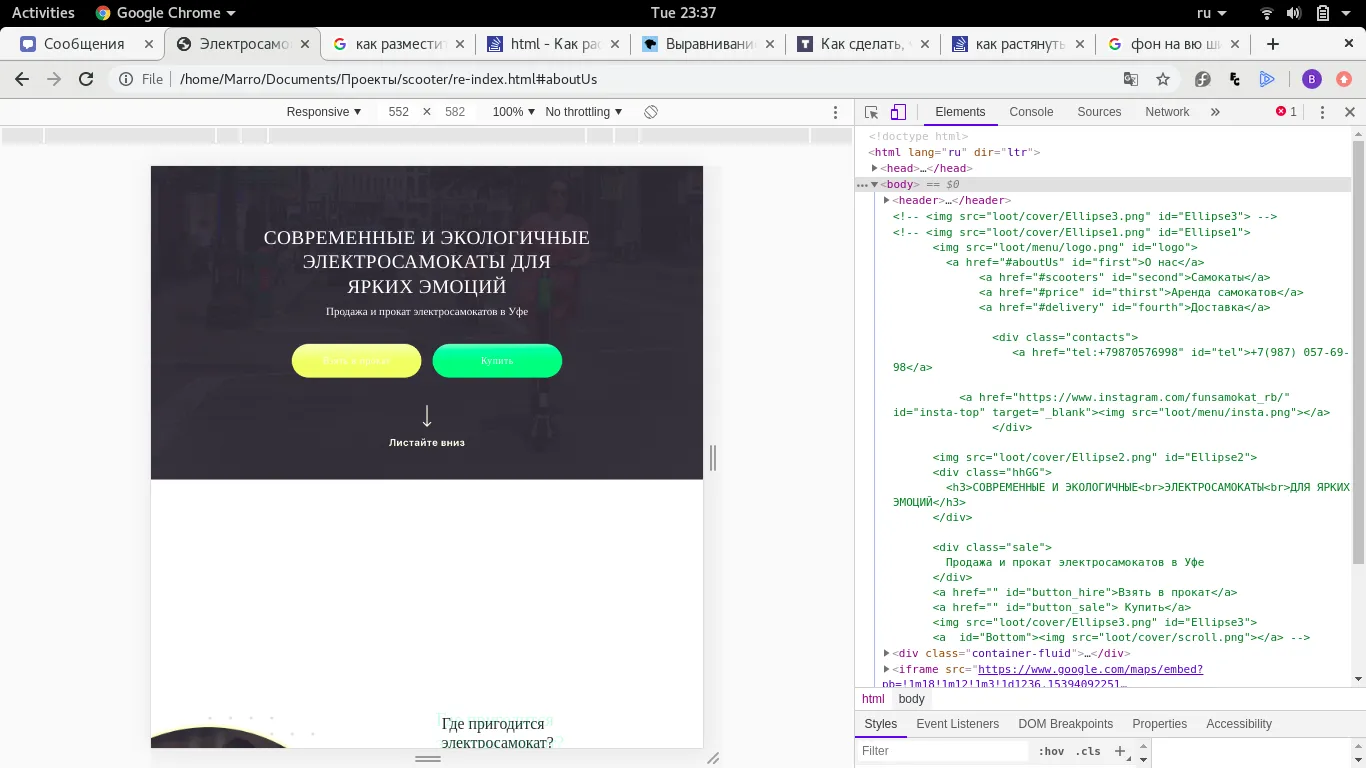The image size is (1366, 768).
Task: Switch to the Network tab
Action: coord(1167,112)
